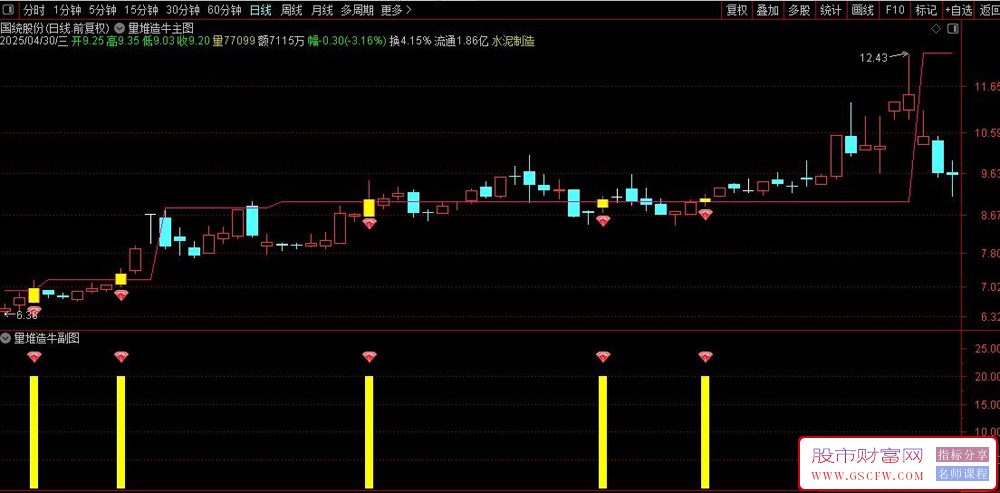The width and height of the screenshot is (1000, 493).
Task: Click the third yellow volume signal bar
Action: pos(369,432)
